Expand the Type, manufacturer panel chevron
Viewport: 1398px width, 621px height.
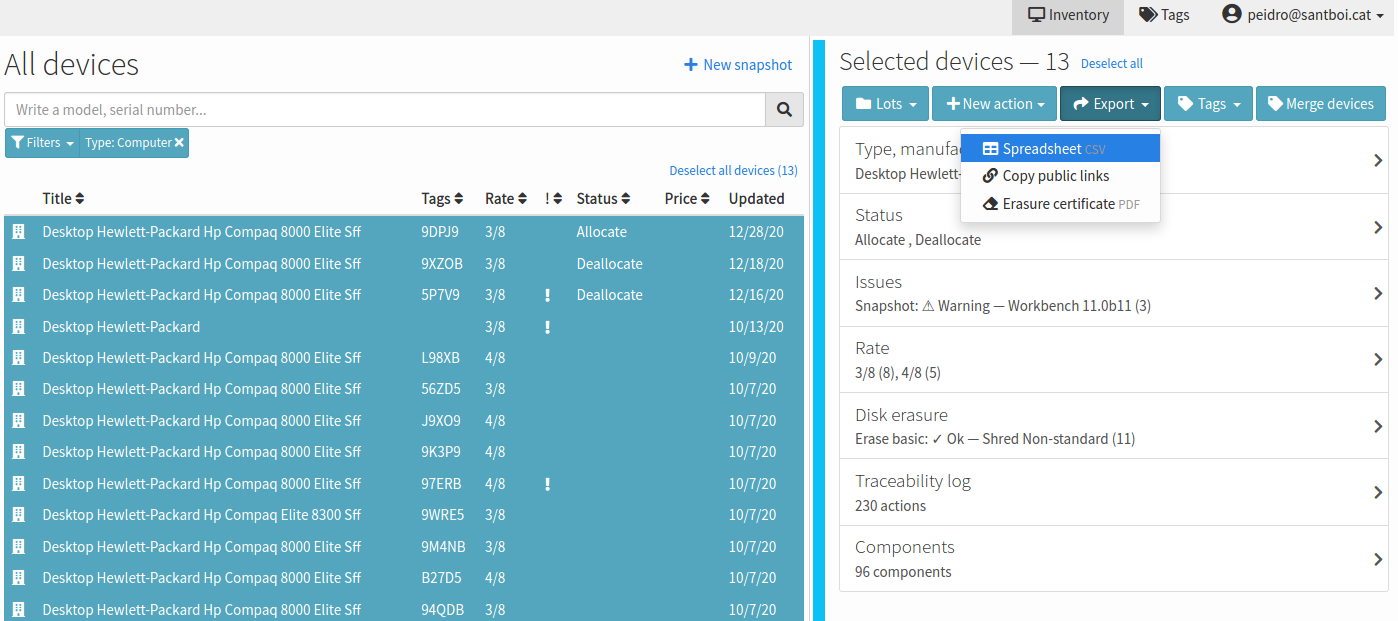point(1378,161)
